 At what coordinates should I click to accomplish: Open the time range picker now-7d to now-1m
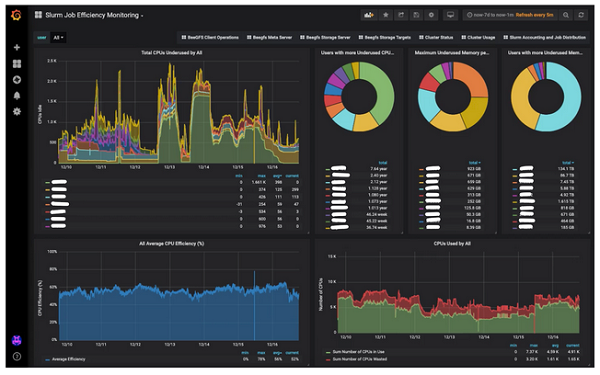pos(491,15)
